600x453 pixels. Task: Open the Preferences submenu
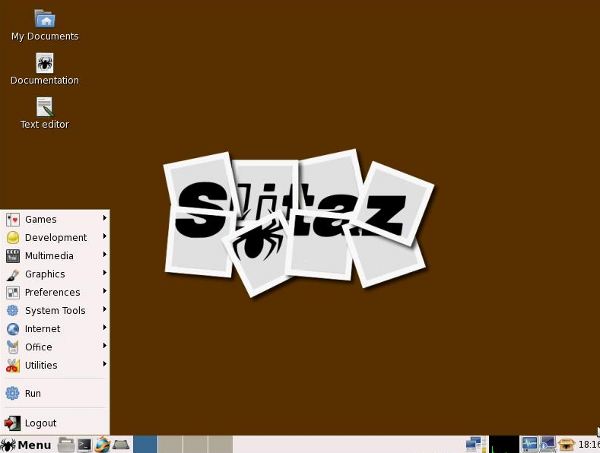tap(55, 292)
